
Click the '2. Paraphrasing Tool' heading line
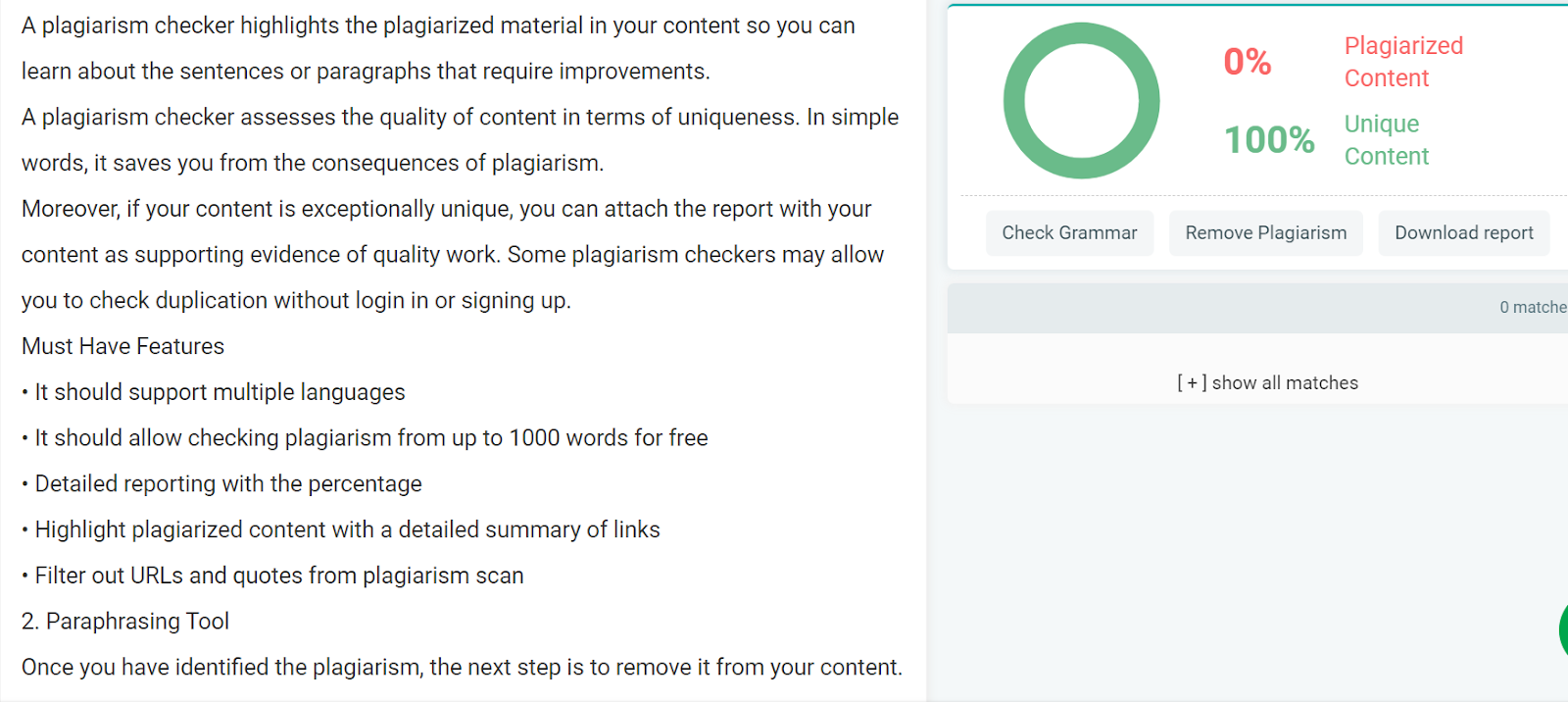click(125, 622)
